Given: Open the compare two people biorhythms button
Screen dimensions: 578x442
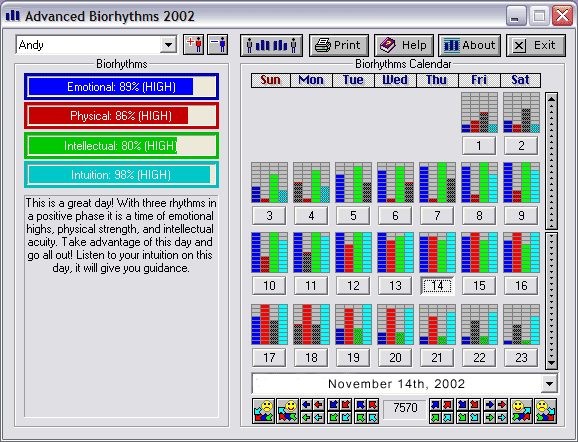Looking at the screenshot, I should (271, 45).
